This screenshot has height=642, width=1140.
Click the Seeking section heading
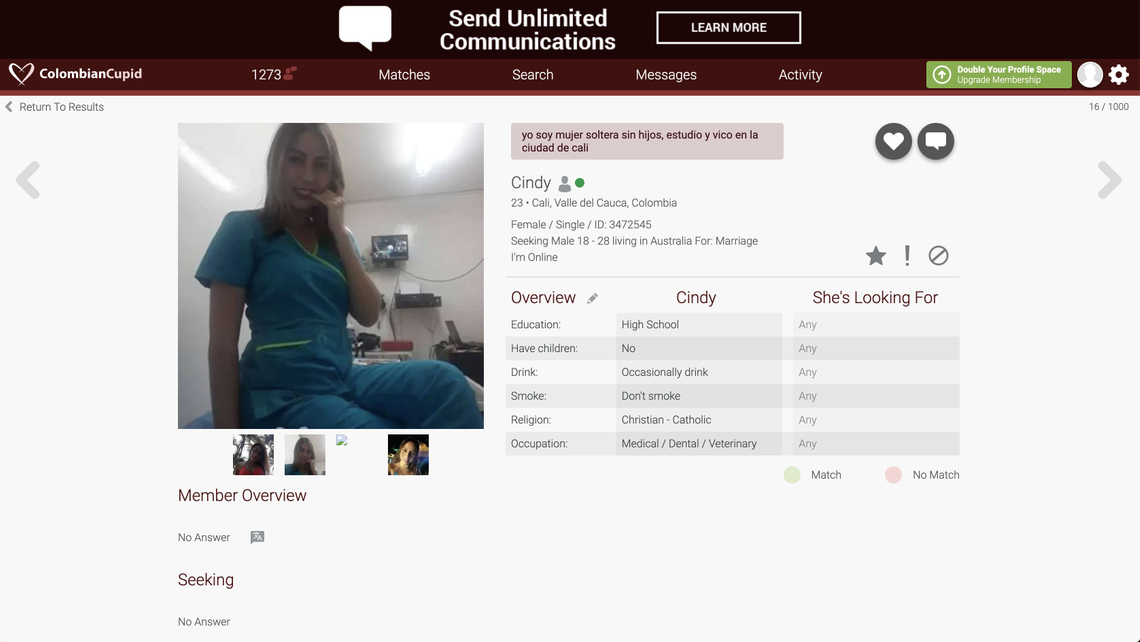(206, 579)
